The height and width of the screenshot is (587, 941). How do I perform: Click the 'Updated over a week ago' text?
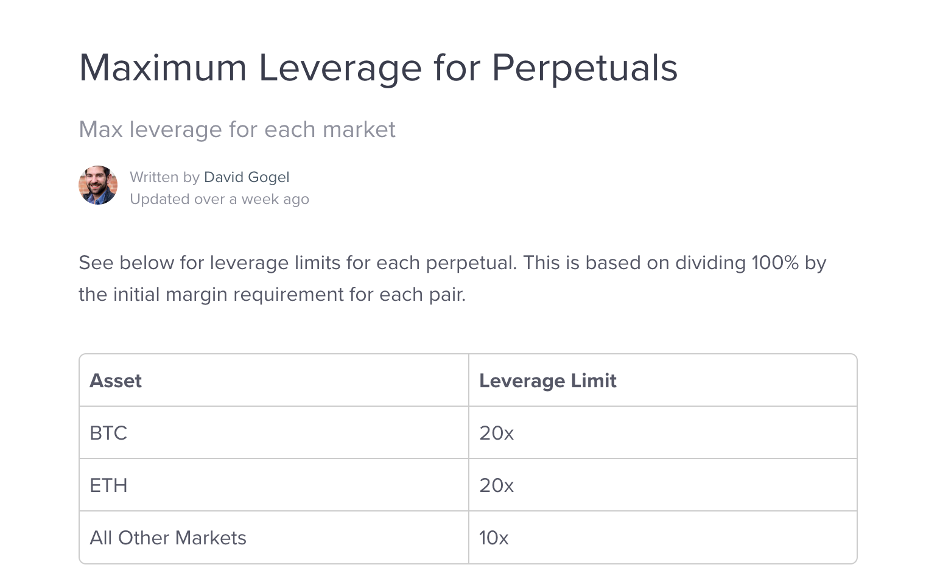(219, 199)
